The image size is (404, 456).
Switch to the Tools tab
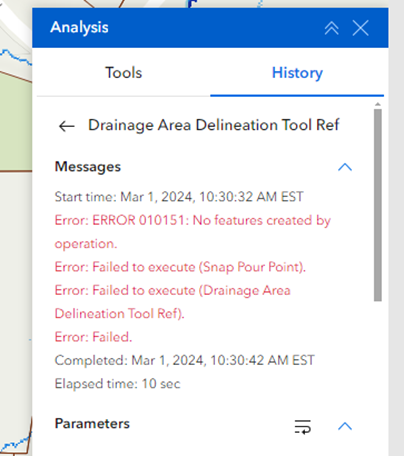coord(123,73)
